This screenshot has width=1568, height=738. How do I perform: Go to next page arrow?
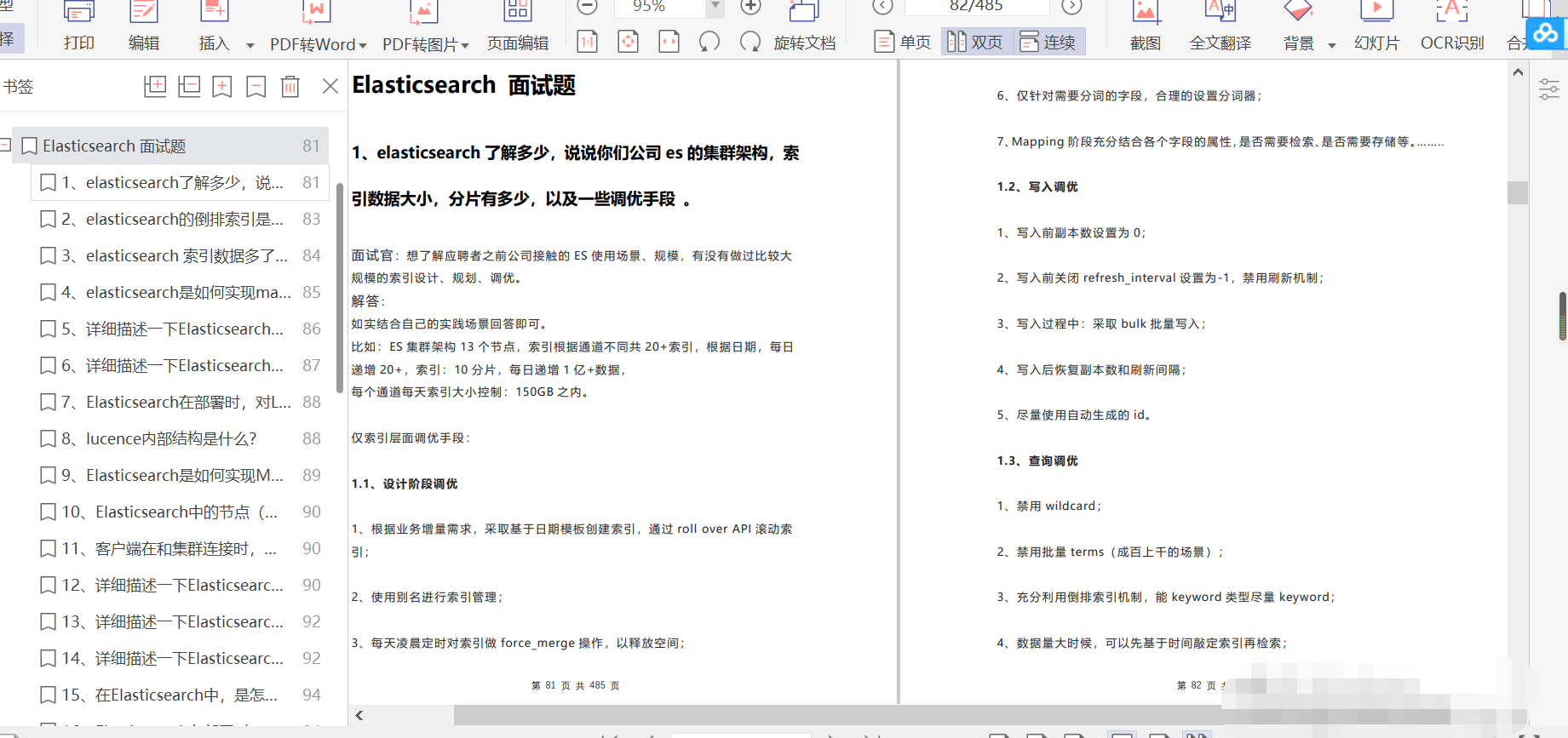[x=1072, y=7]
